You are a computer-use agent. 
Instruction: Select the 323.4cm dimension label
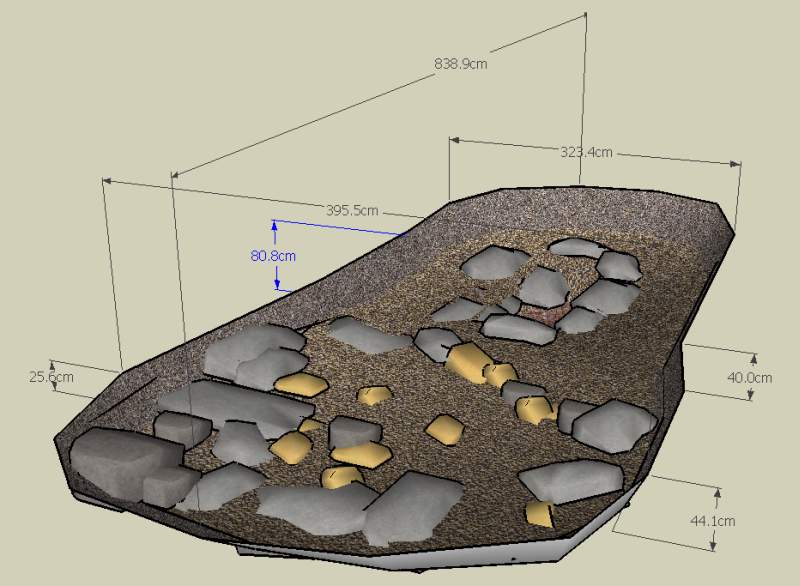[586, 152]
